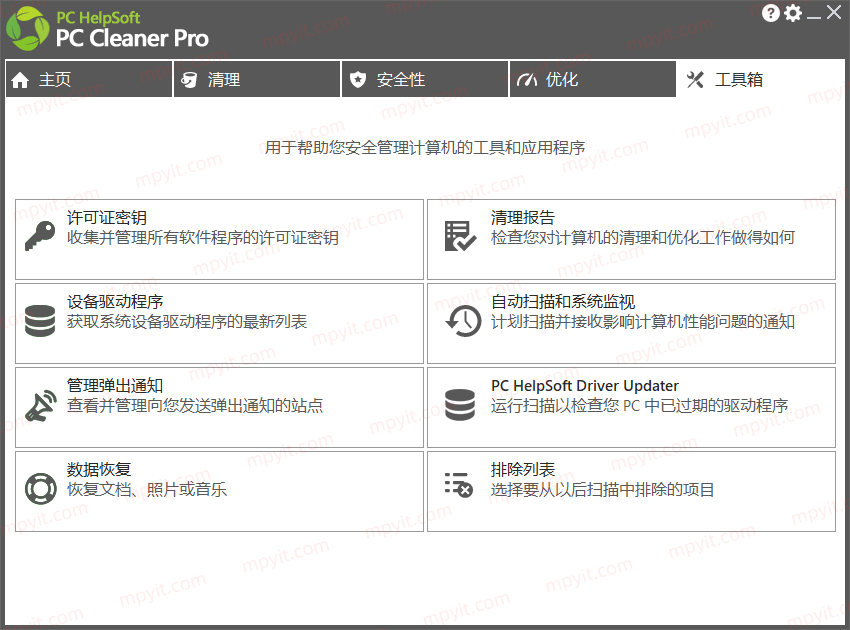The image size is (850, 630).
Task: Select the 优化 tab
Action: [593, 79]
